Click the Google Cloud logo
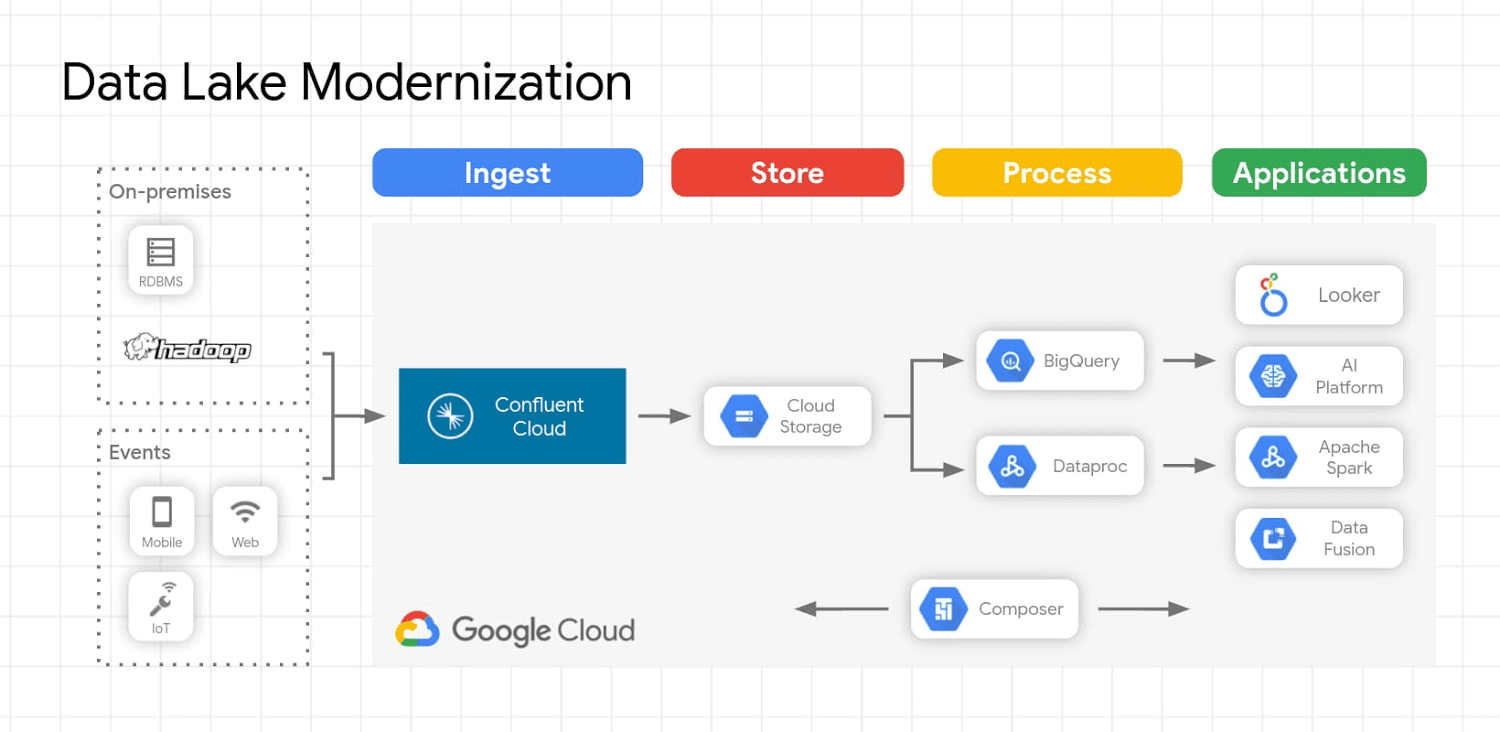 click(x=515, y=630)
